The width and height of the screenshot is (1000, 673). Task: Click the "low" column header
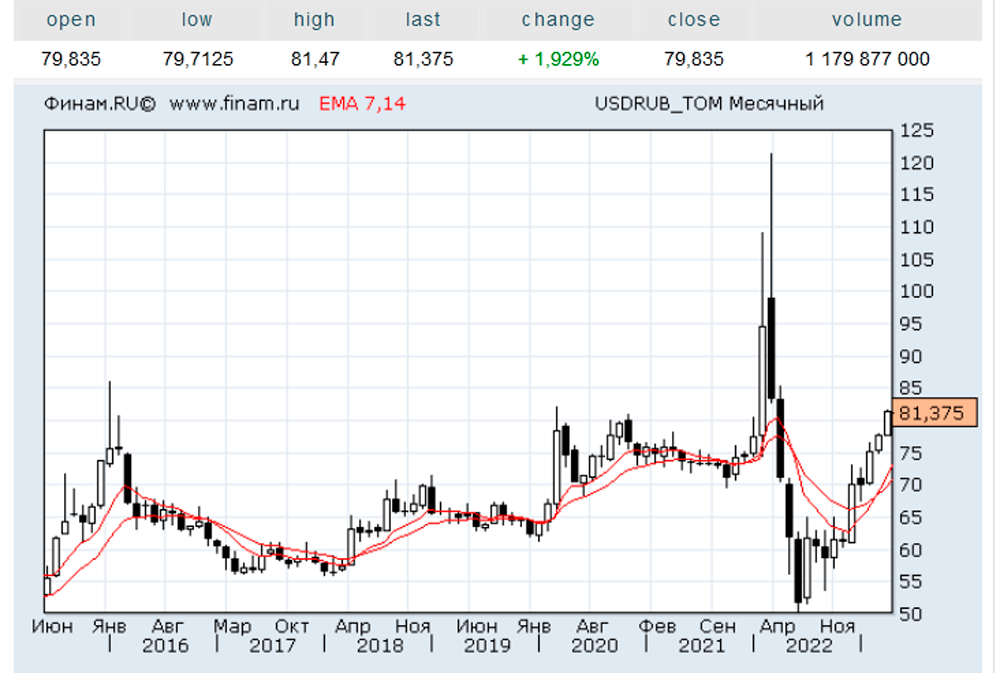coord(197,20)
